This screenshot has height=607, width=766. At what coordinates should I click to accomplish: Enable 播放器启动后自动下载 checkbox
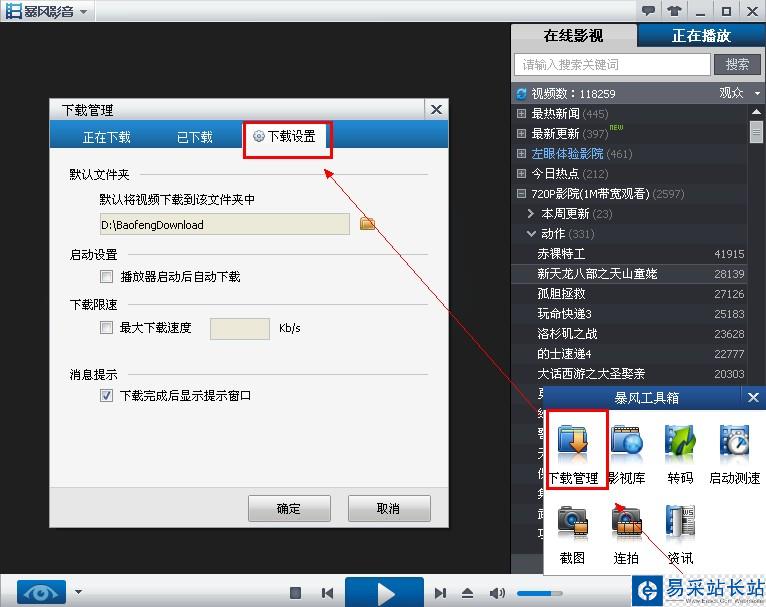tap(106, 276)
